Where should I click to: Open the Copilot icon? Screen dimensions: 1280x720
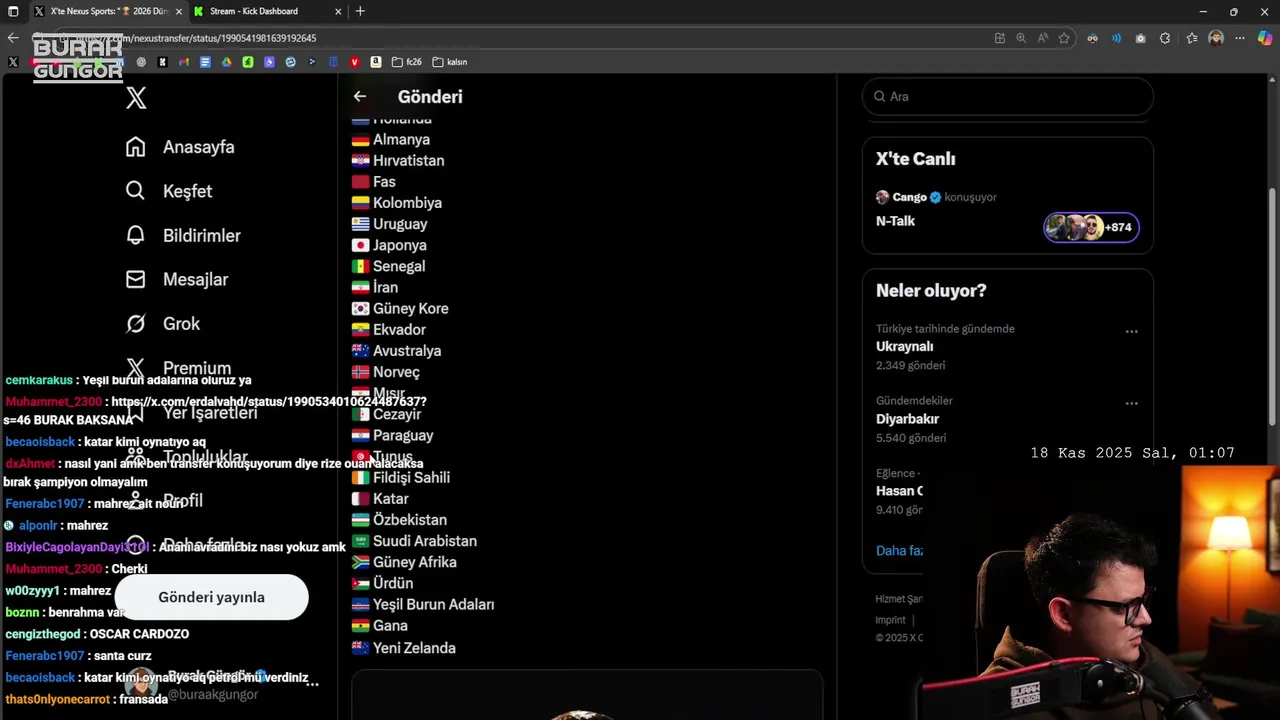pyautogui.click(x=1265, y=38)
